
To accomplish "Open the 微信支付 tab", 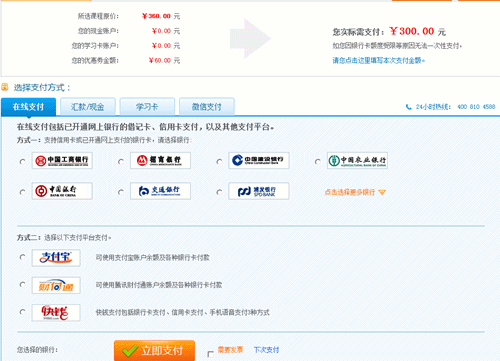I will tap(207, 107).
